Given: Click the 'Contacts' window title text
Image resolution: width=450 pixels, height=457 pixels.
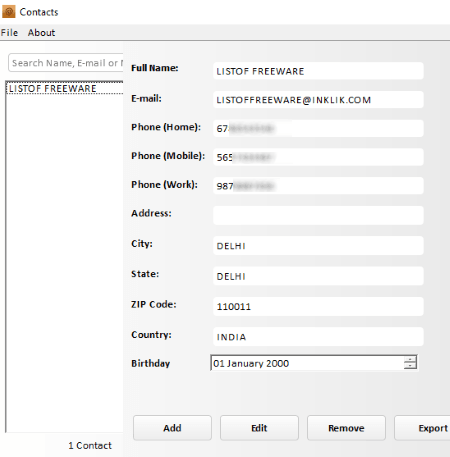Looking at the screenshot, I should (39, 12).
